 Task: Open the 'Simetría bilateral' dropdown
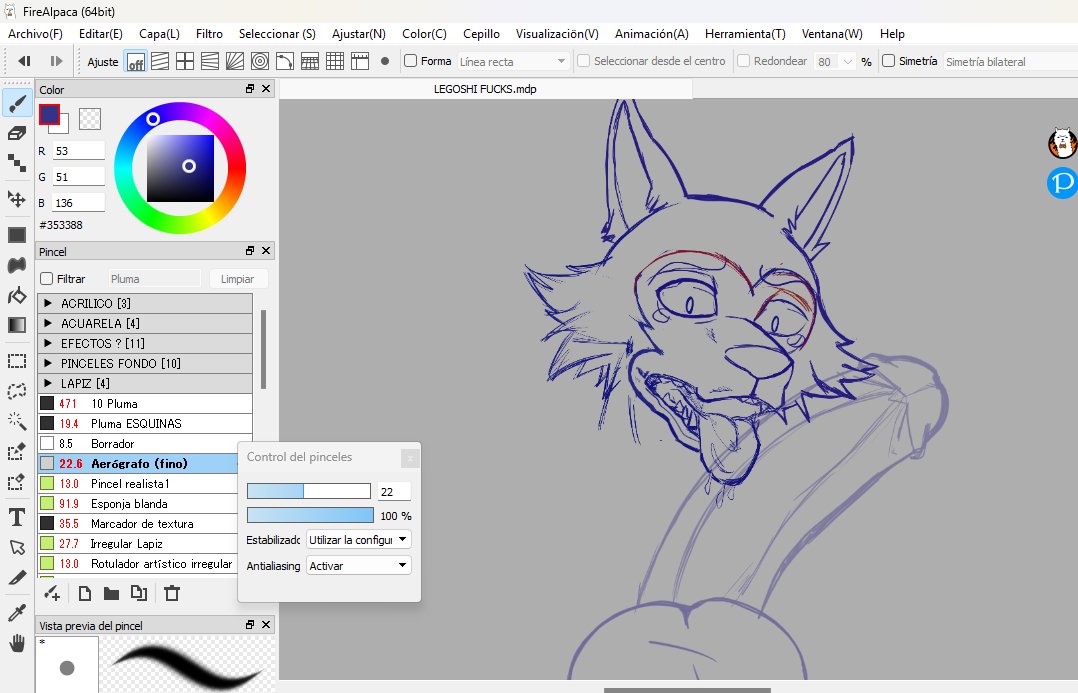pos(1011,62)
